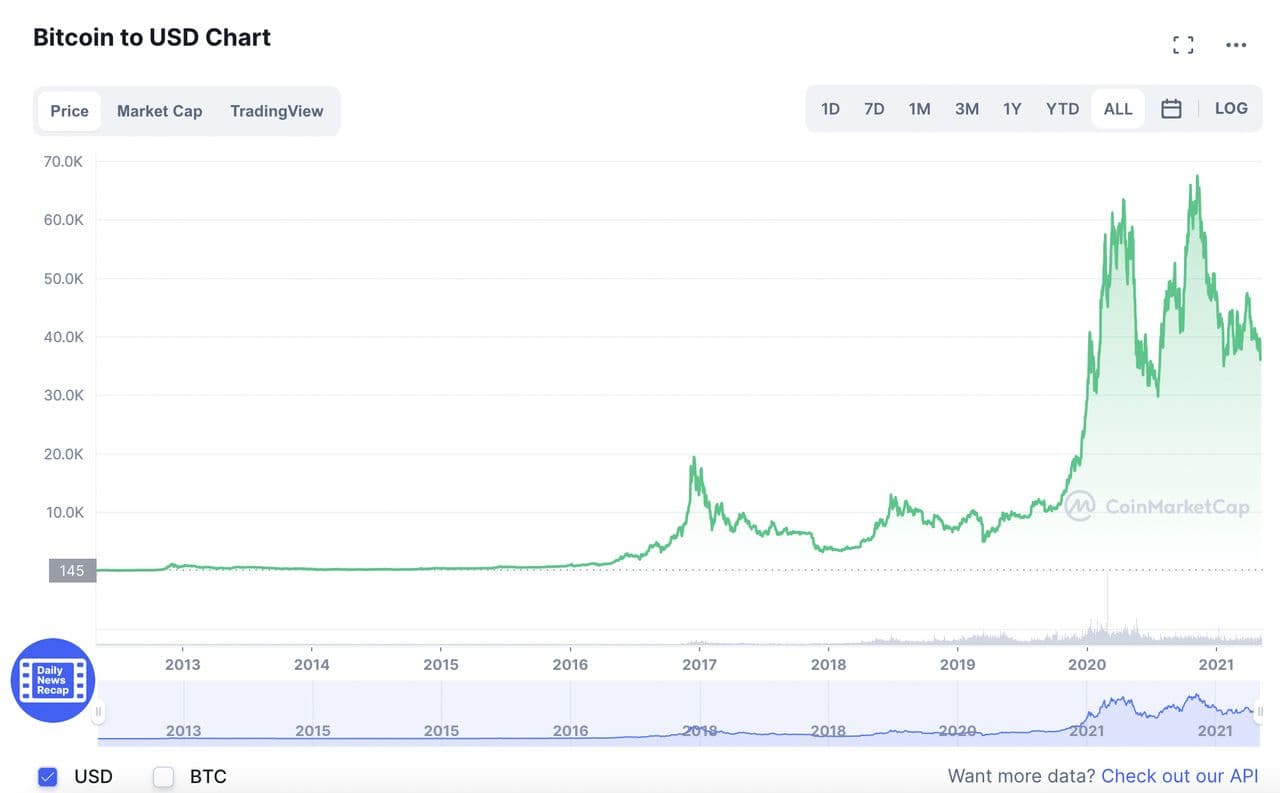Switch to the TradingView tab
Viewport: 1280px width, 793px height.
276,111
